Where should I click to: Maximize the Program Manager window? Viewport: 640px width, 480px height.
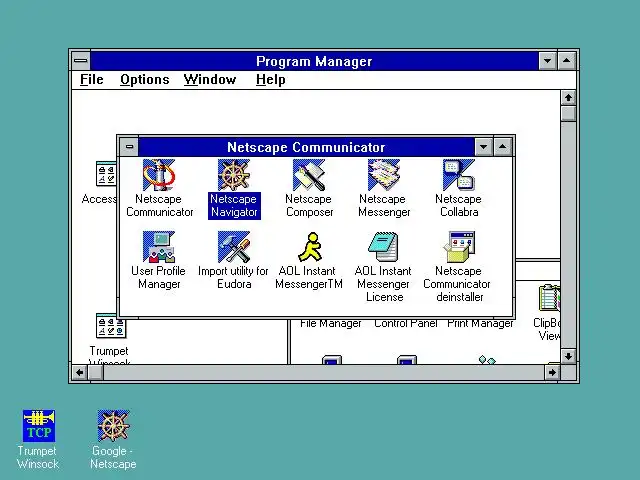[567, 61]
